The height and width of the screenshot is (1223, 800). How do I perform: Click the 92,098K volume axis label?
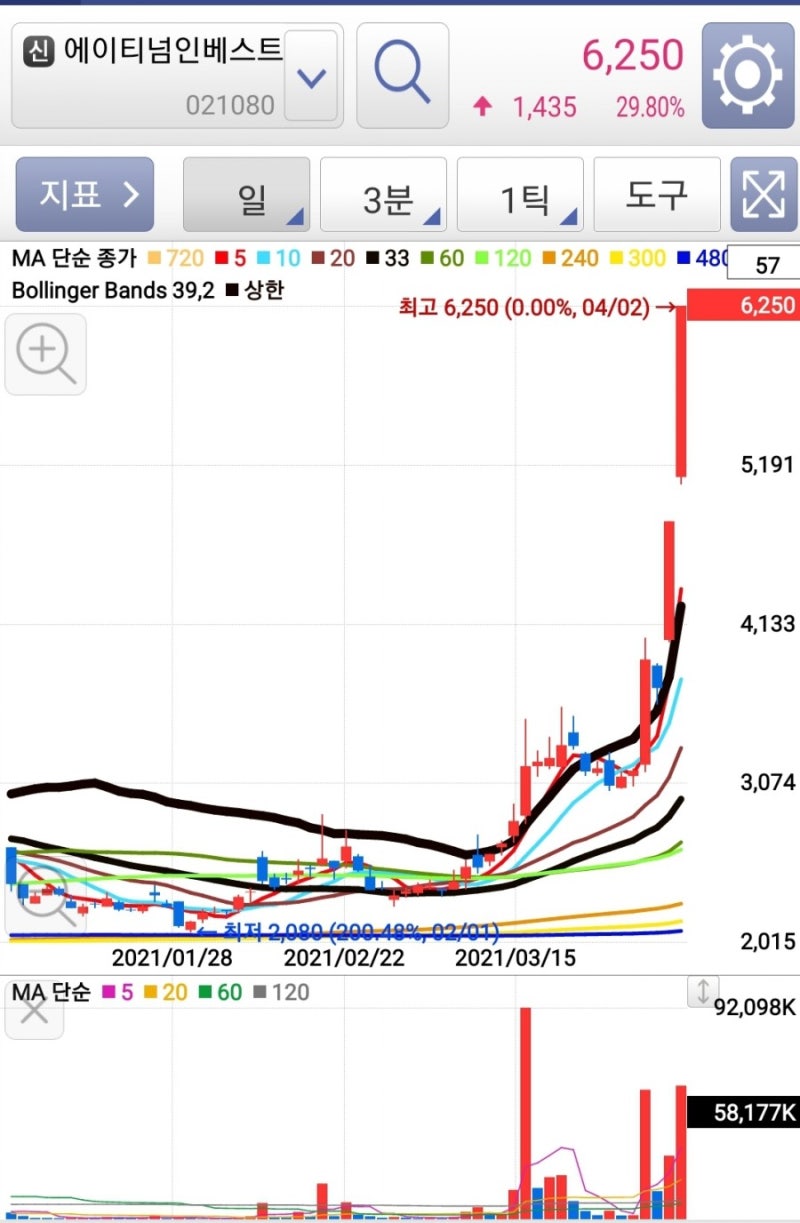pyautogui.click(x=756, y=1007)
